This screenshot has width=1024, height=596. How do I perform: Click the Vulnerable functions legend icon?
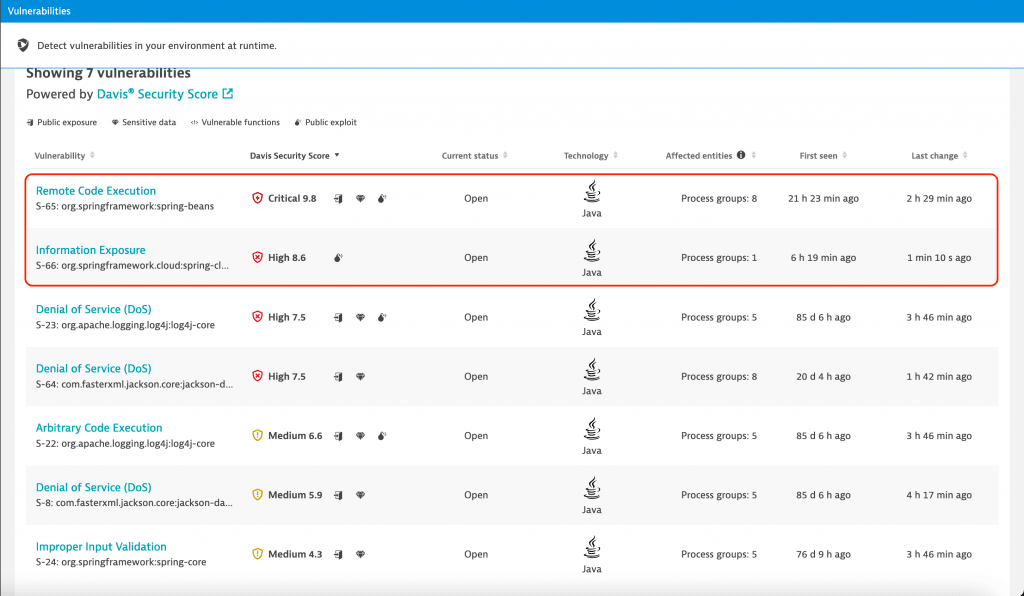[x=194, y=123]
